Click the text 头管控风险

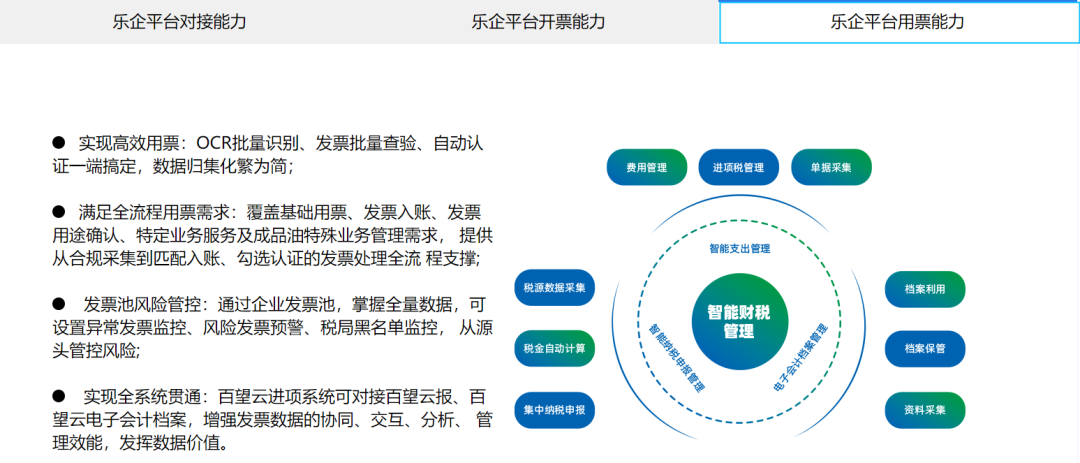pyautogui.click(x=97, y=350)
